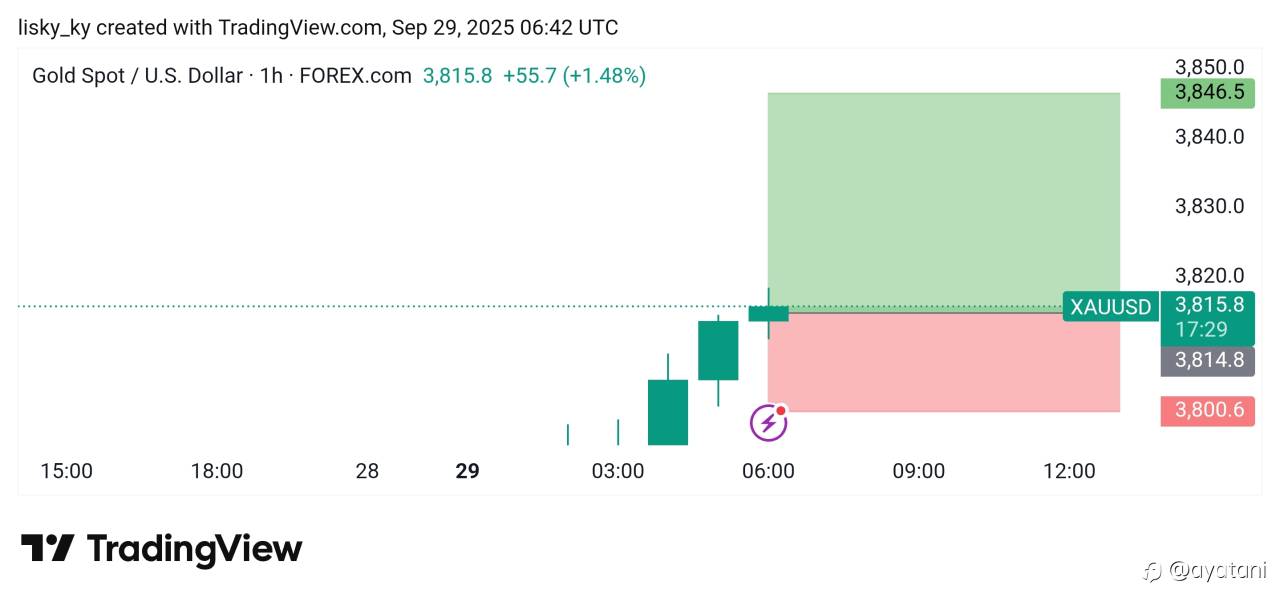This screenshot has height=602, width=1280.
Task: Click the large green candle at 04:00
Action: point(668,411)
